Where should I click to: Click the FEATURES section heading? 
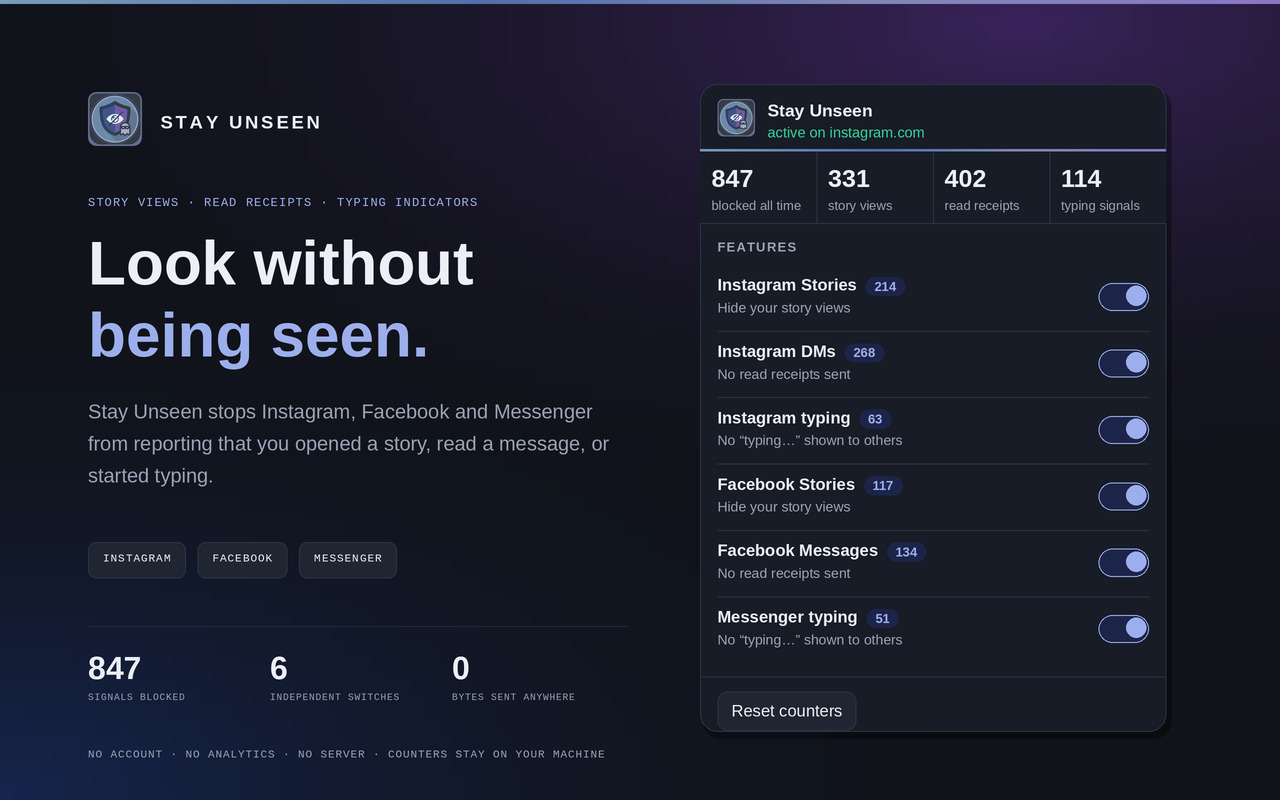point(757,247)
